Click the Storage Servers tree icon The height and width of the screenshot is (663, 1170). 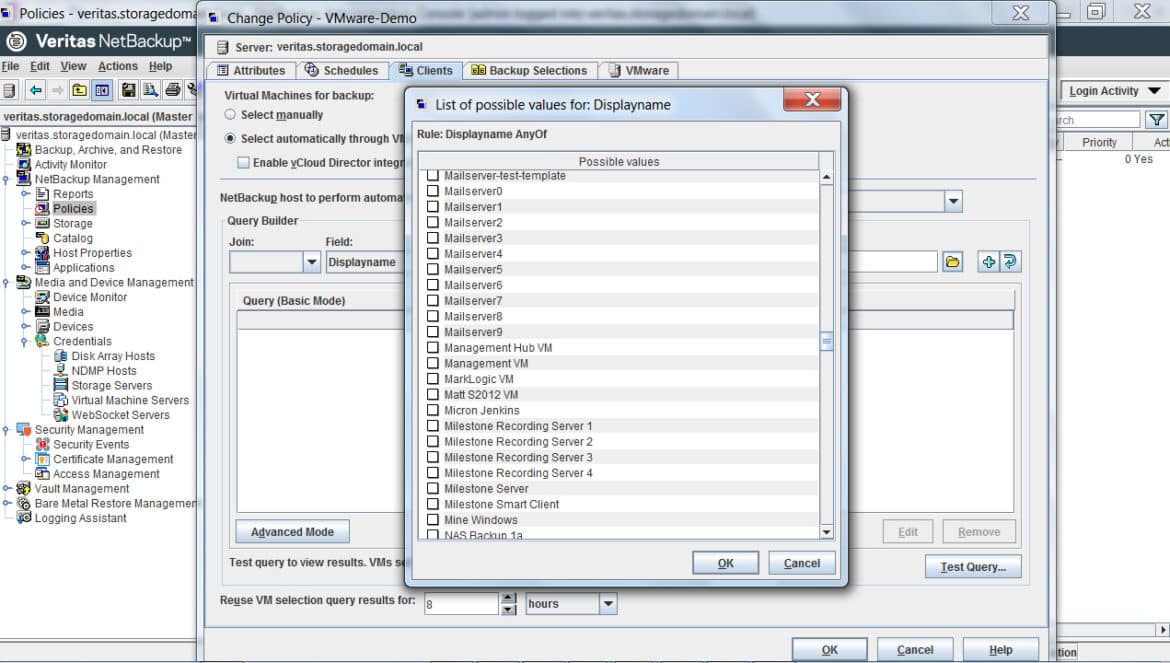coord(61,386)
